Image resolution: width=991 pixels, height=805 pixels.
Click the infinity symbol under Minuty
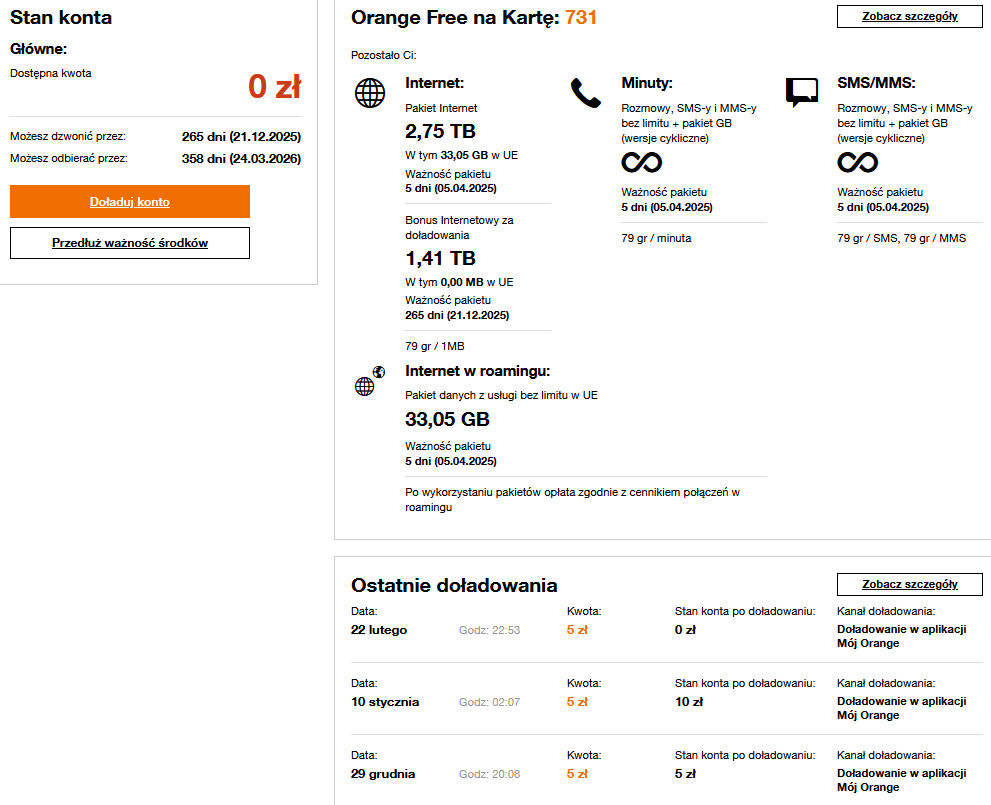point(642,162)
